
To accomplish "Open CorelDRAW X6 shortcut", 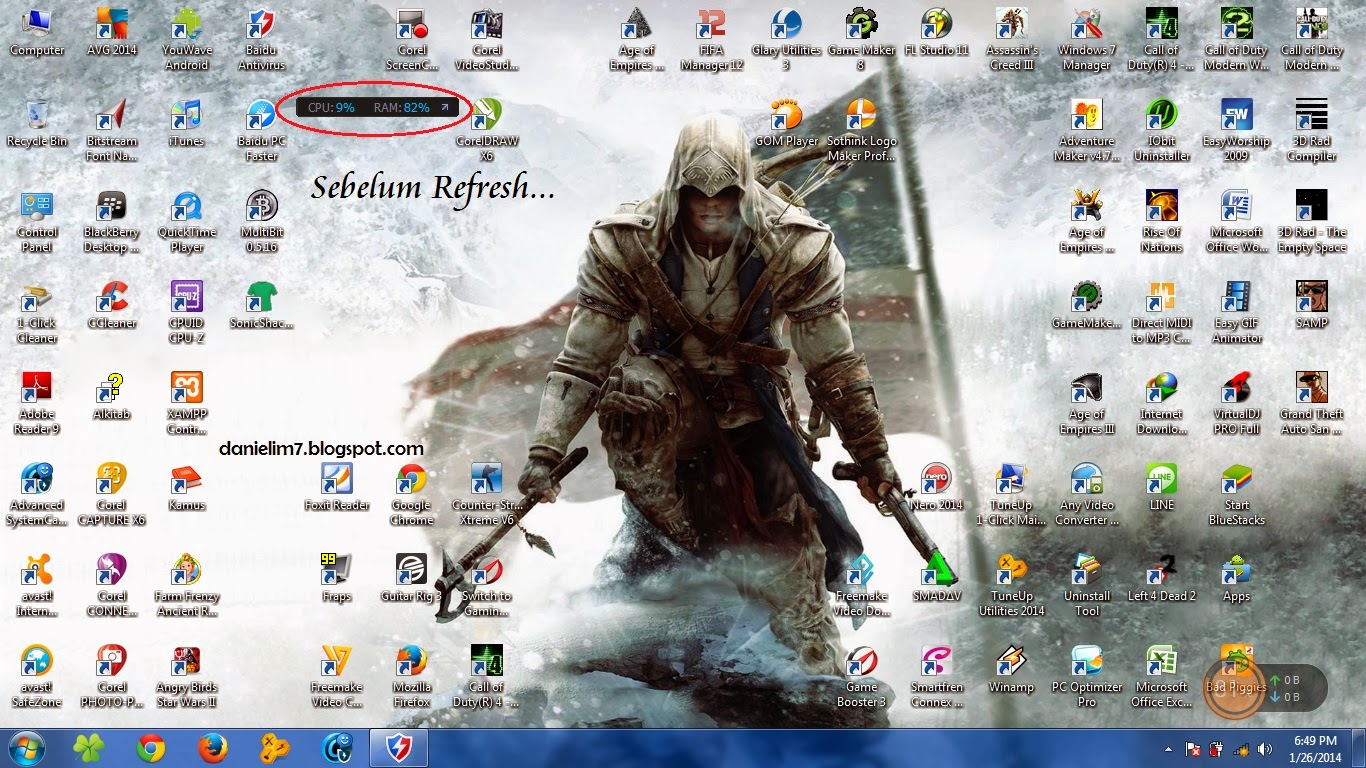I will tap(487, 130).
